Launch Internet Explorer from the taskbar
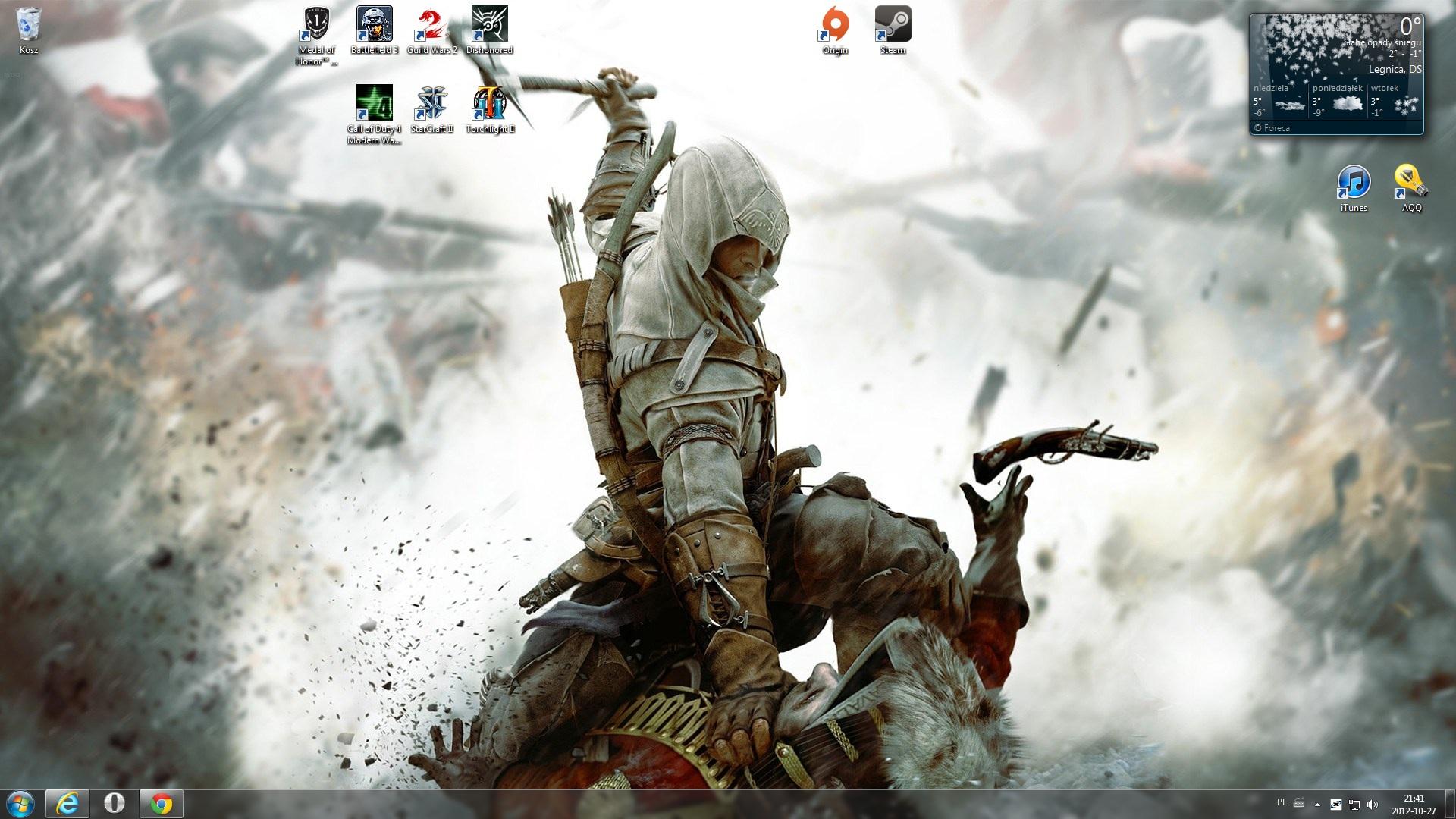Image resolution: width=1456 pixels, height=819 pixels. pyautogui.click(x=67, y=804)
